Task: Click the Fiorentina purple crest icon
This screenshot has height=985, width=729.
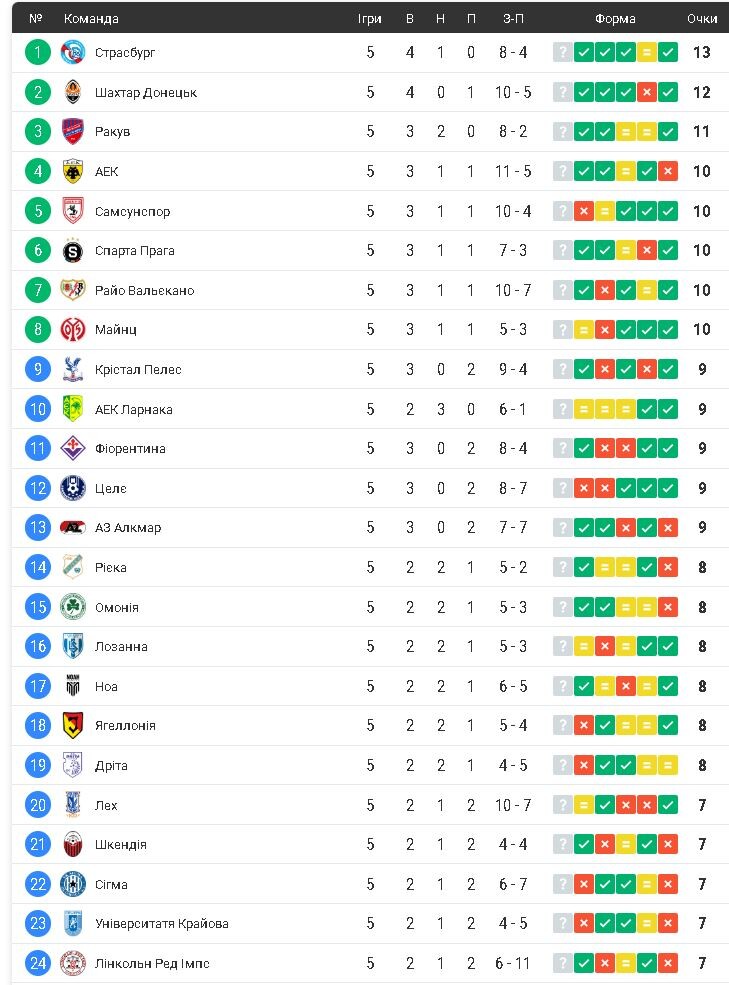Action: pos(73,448)
